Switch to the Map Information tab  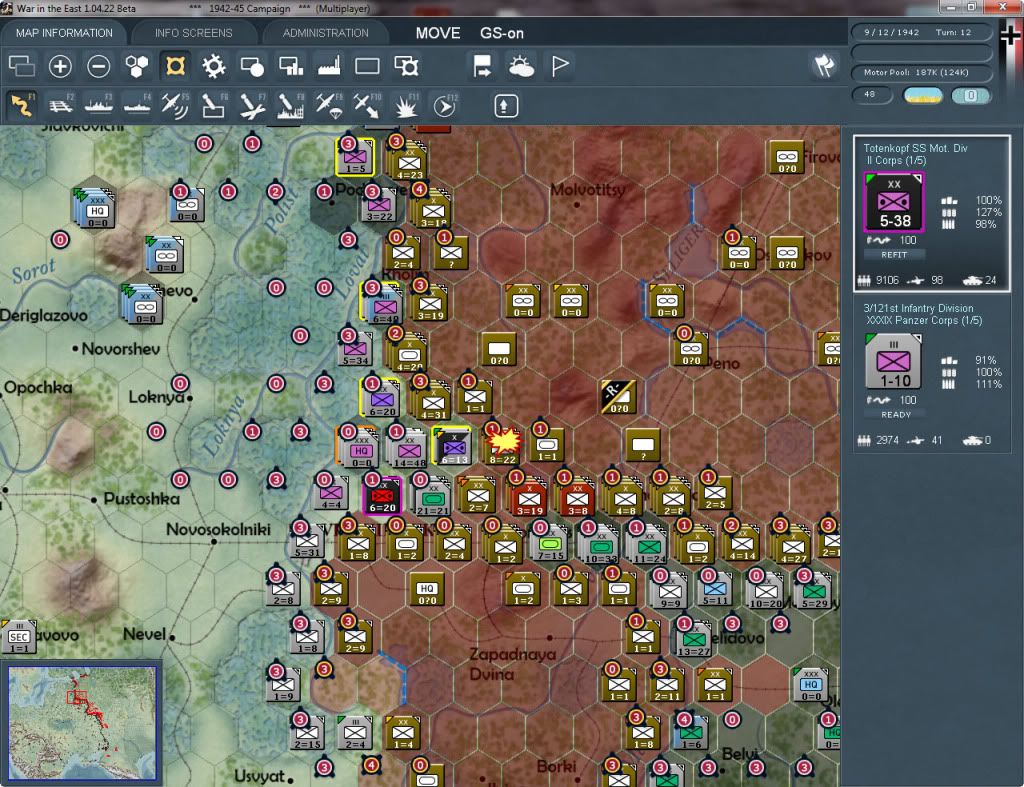pyautogui.click(x=64, y=33)
